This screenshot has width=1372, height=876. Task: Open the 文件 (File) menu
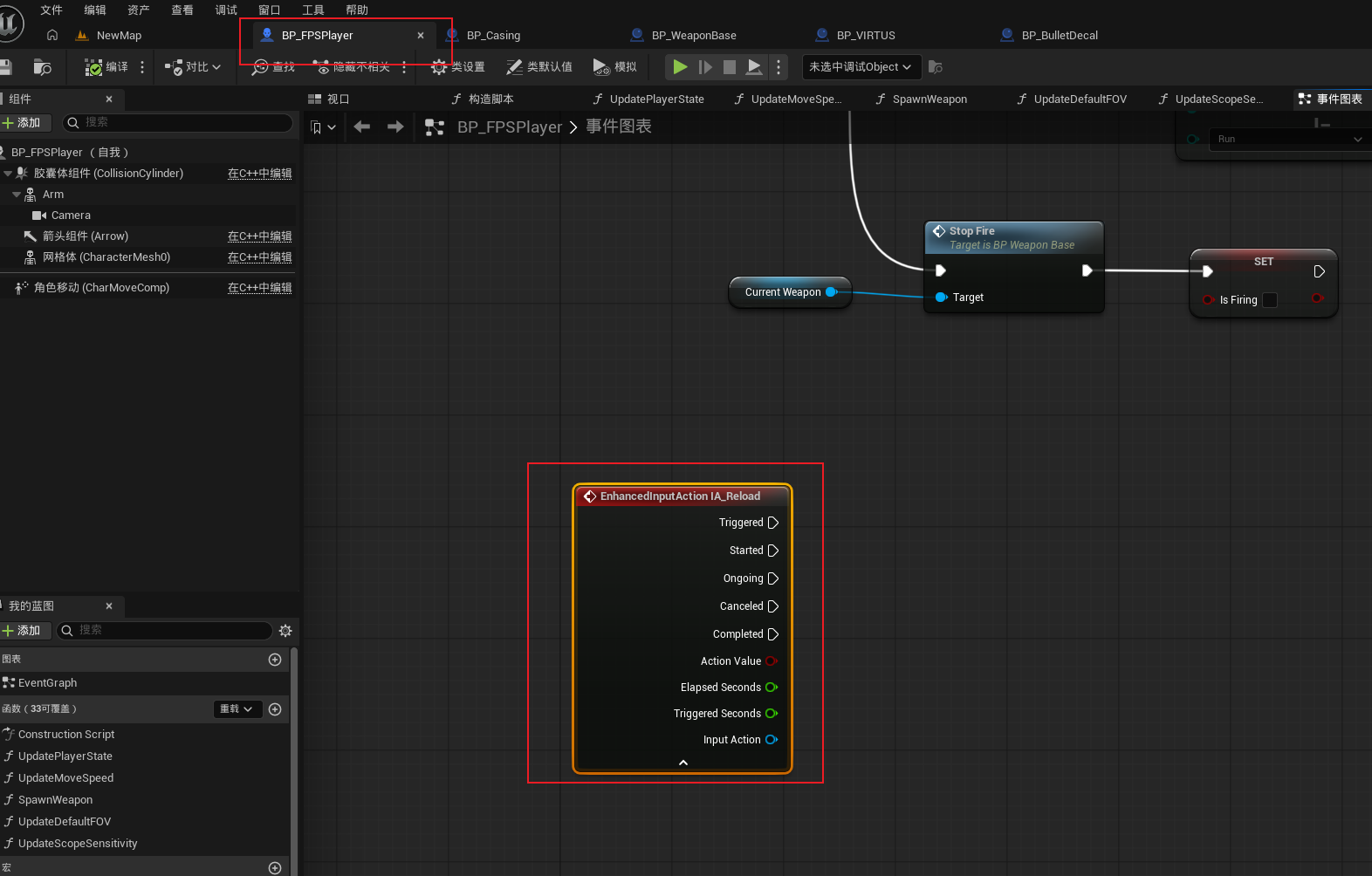click(51, 10)
